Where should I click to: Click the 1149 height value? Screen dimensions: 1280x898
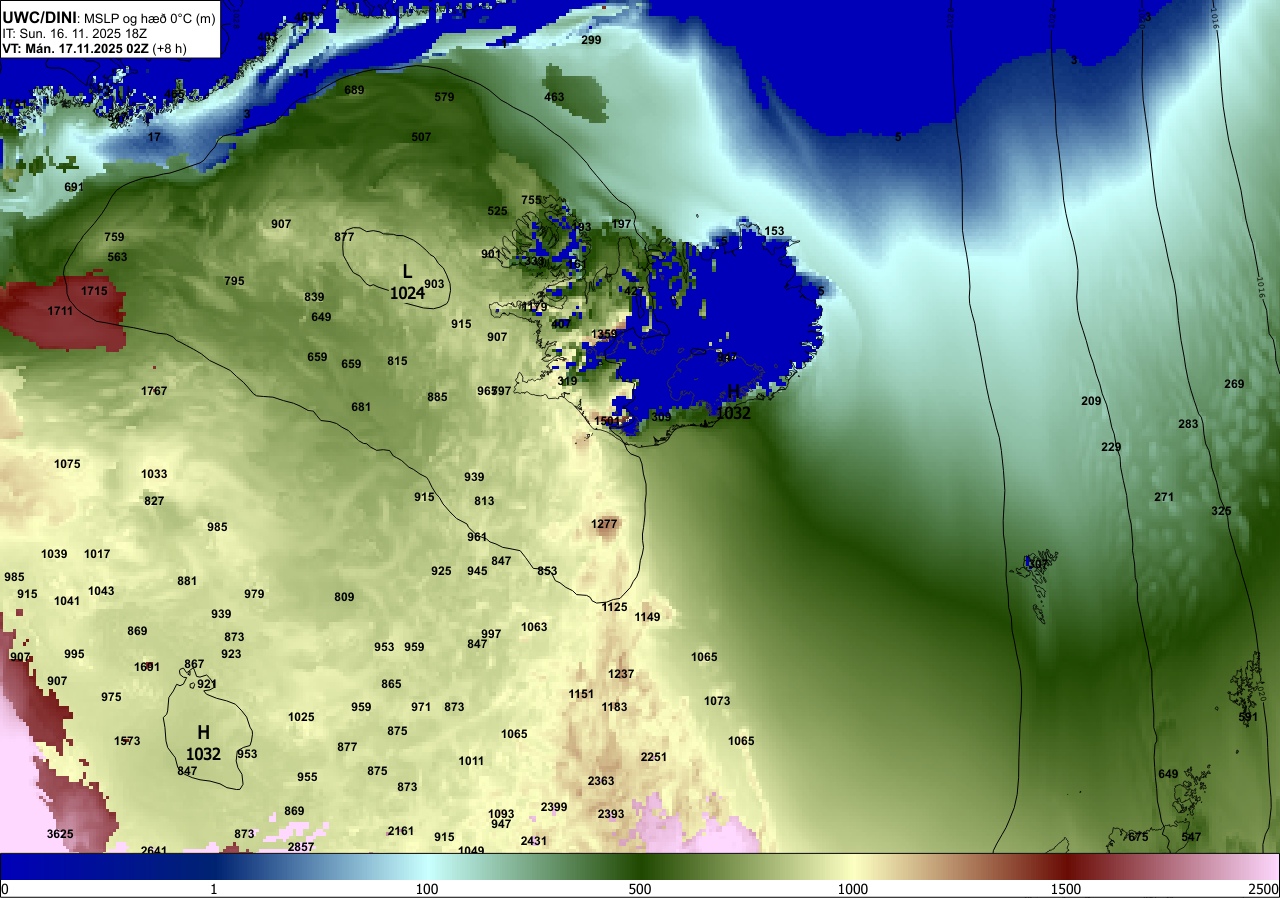647,617
